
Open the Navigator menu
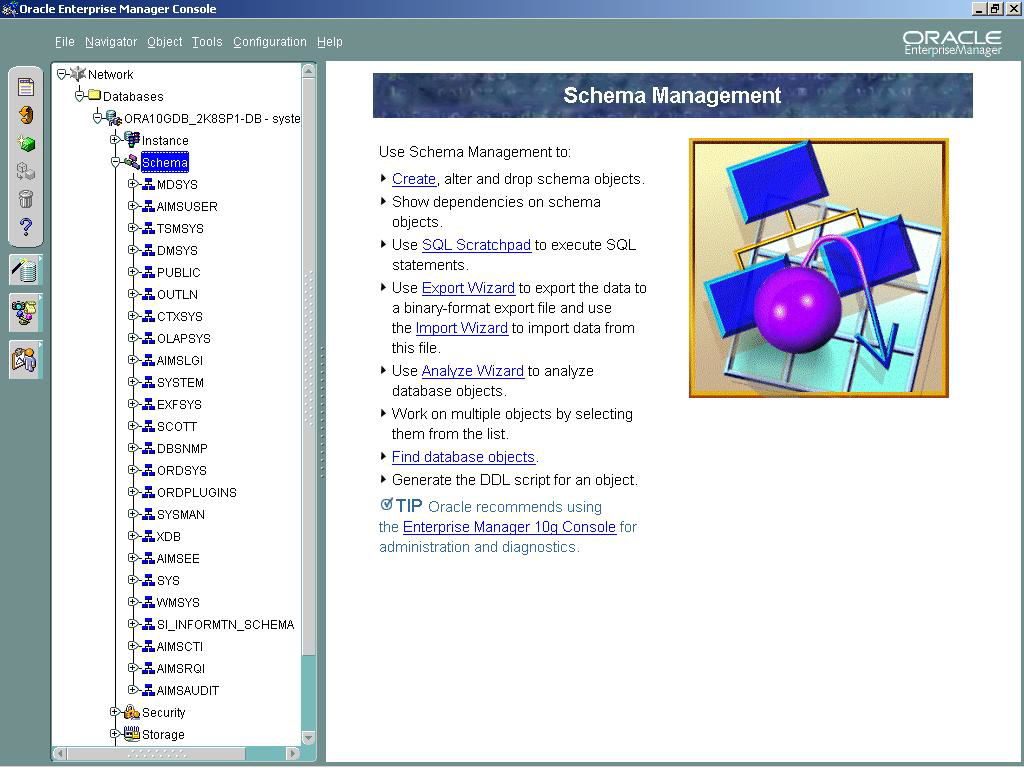[x=111, y=42]
